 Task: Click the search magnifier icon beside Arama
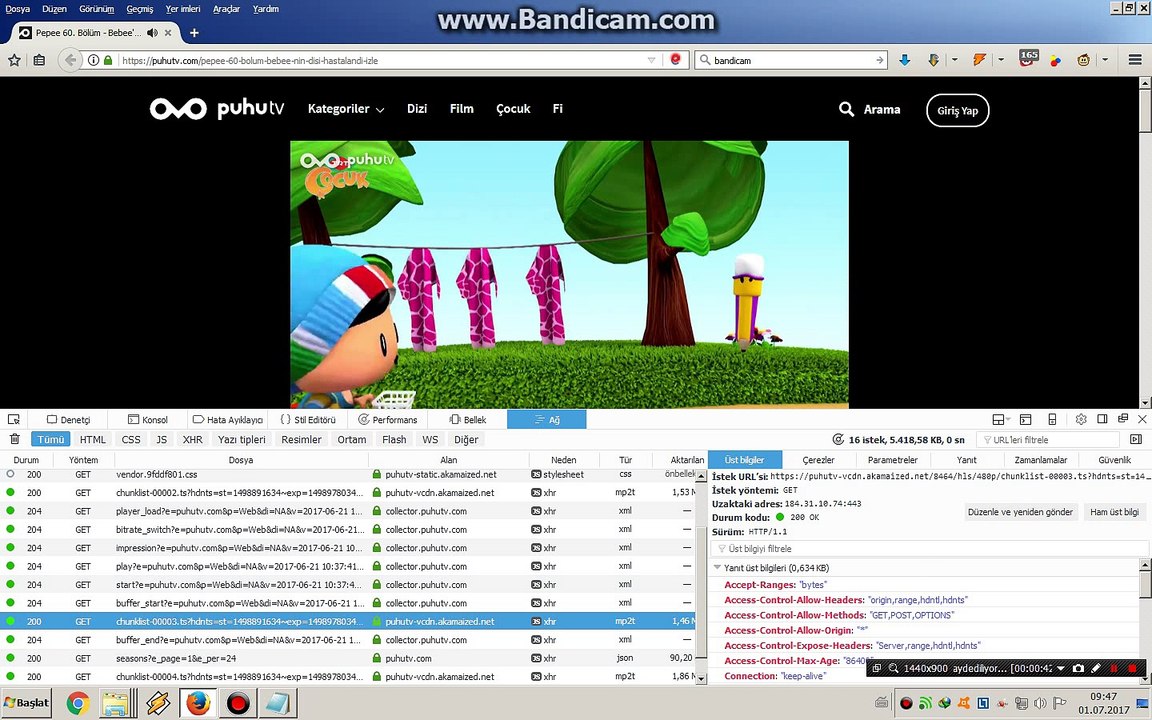tap(846, 109)
